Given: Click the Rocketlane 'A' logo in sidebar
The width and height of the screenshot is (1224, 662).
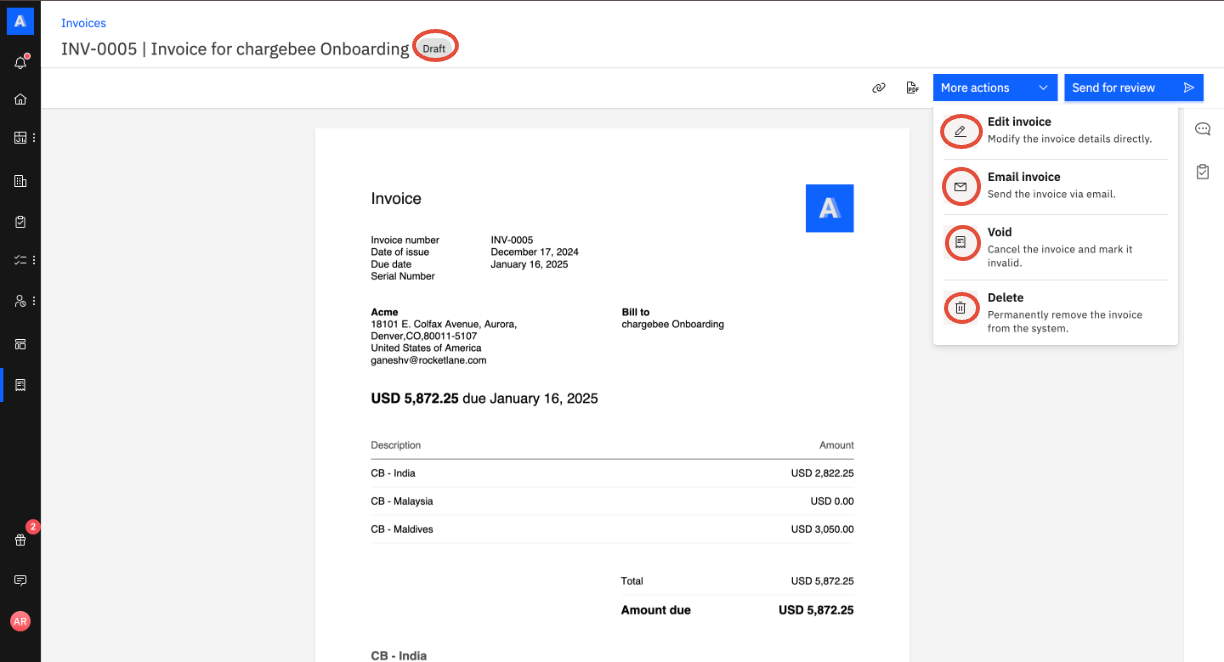Looking at the screenshot, I should click(20, 20).
